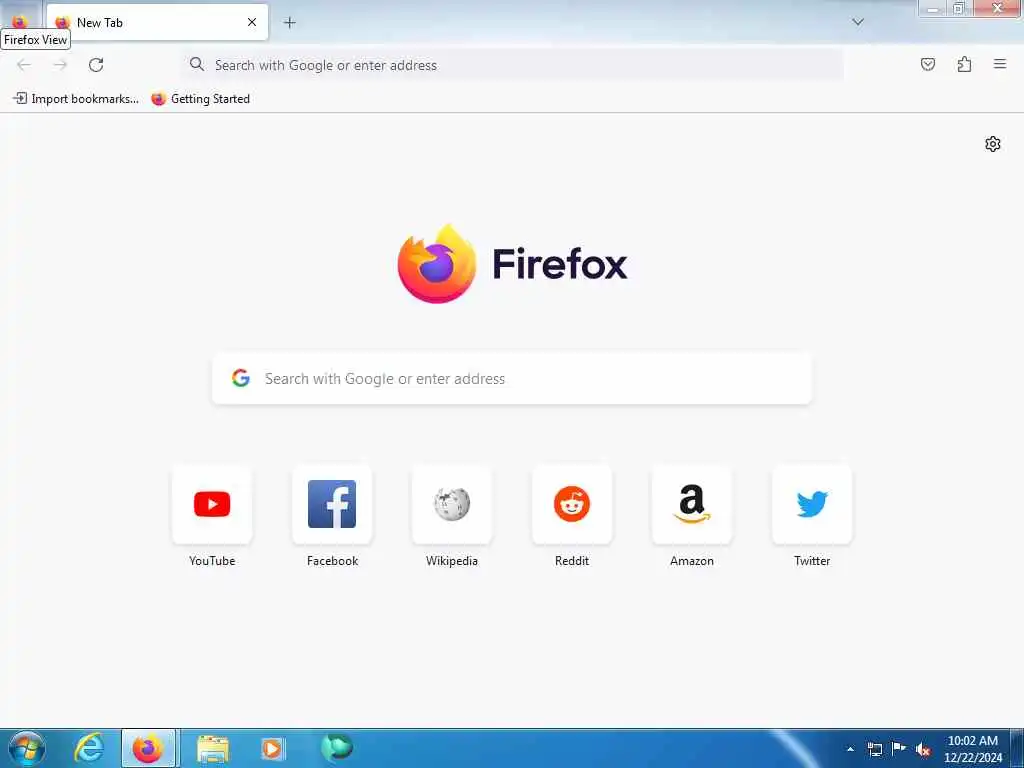Open the Extensions puzzle icon

click(x=964, y=64)
